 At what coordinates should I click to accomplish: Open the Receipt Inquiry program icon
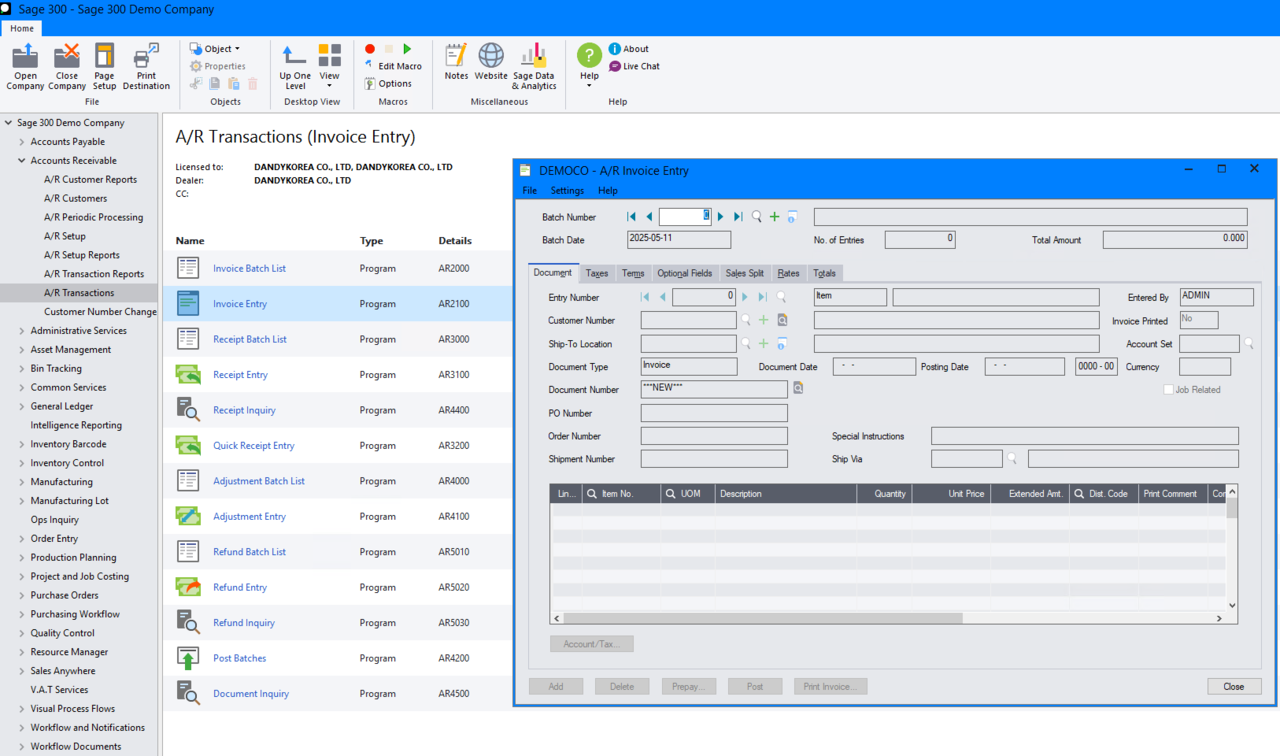tap(188, 410)
